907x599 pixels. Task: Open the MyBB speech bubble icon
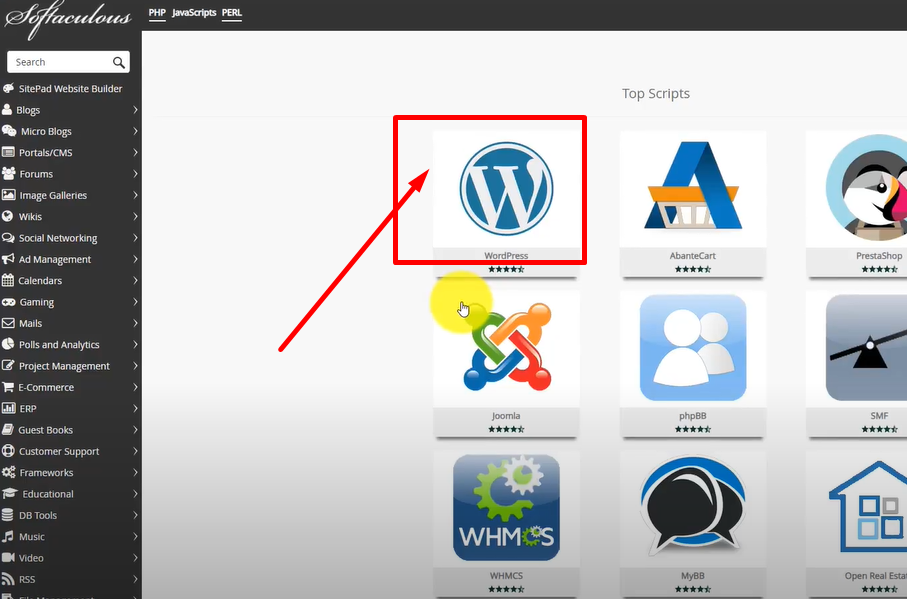693,506
